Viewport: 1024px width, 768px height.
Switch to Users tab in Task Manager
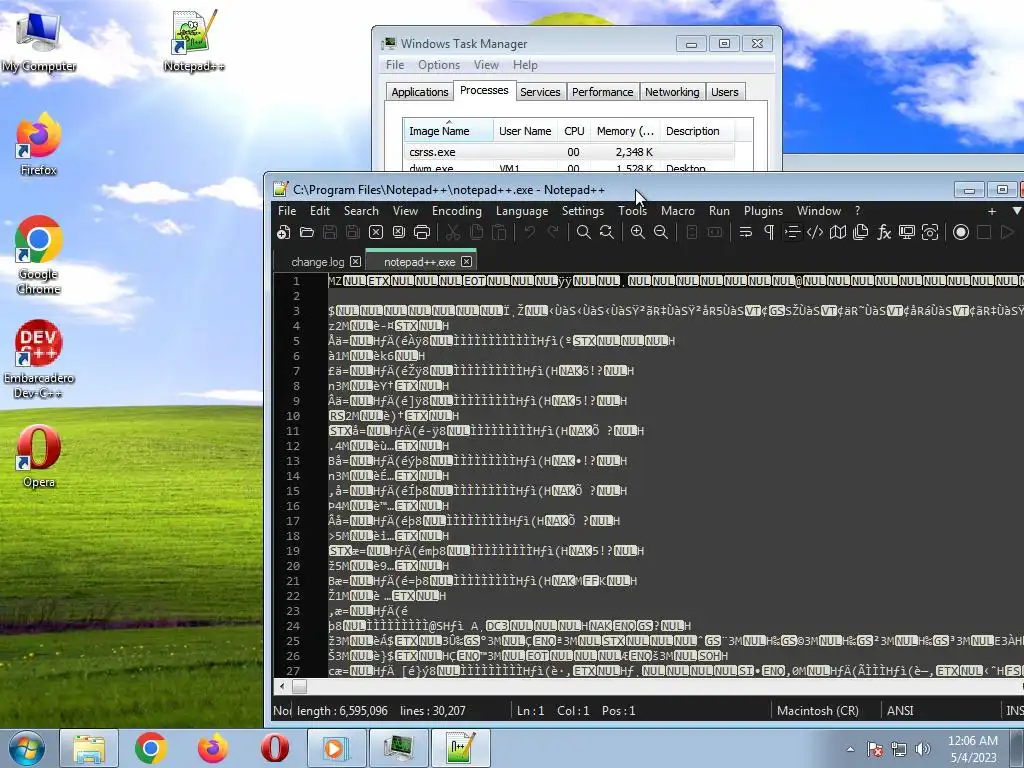tap(724, 92)
